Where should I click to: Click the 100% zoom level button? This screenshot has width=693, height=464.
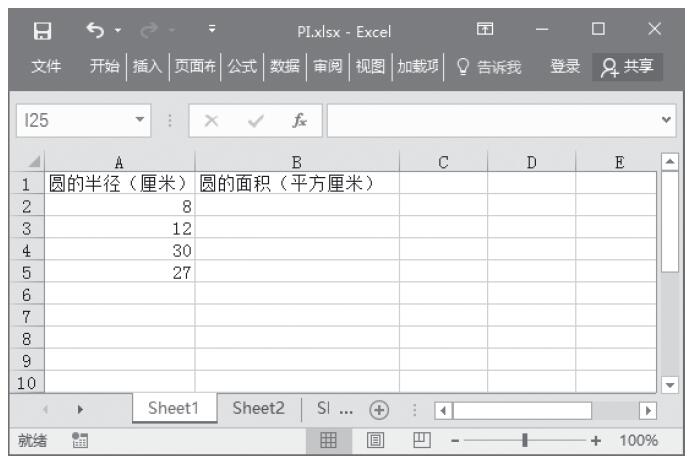(638, 440)
